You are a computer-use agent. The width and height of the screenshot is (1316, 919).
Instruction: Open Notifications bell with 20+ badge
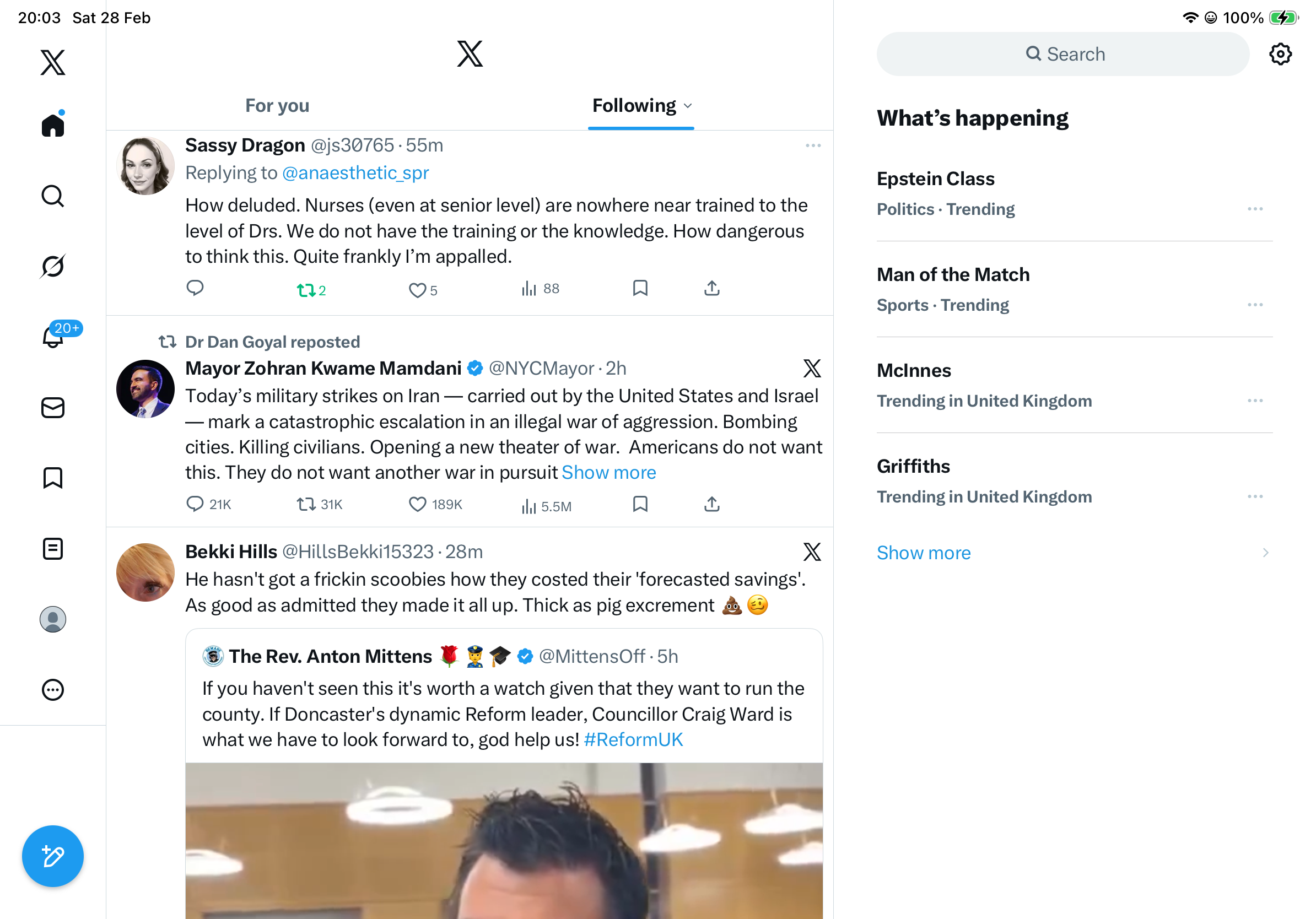[53, 336]
